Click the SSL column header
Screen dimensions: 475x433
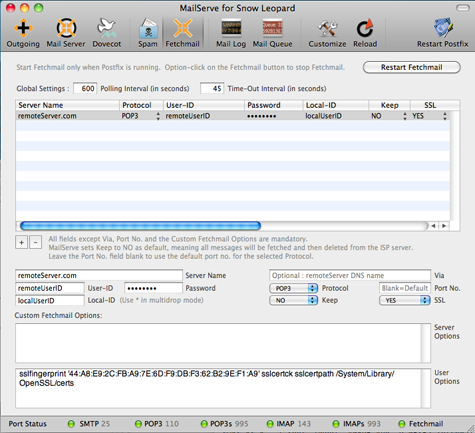click(x=430, y=105)
